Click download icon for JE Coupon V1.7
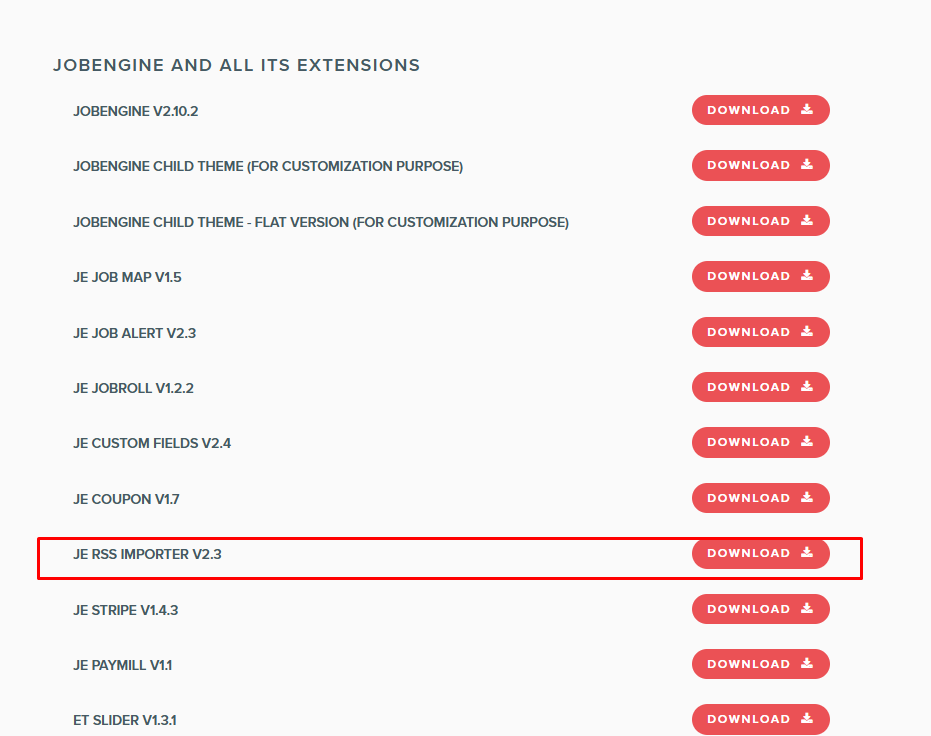Screen dimensions: 931x736 [x=807, y=498]
